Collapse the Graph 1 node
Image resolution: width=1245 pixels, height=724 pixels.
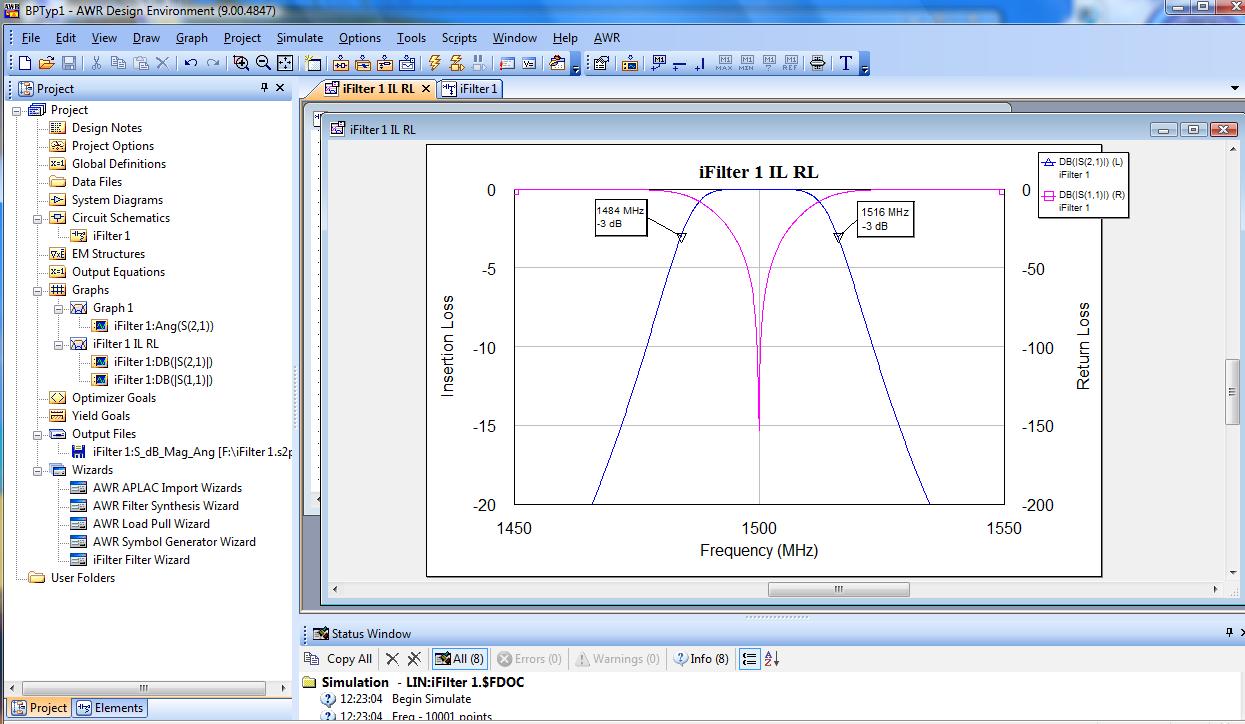pos(59,308)
